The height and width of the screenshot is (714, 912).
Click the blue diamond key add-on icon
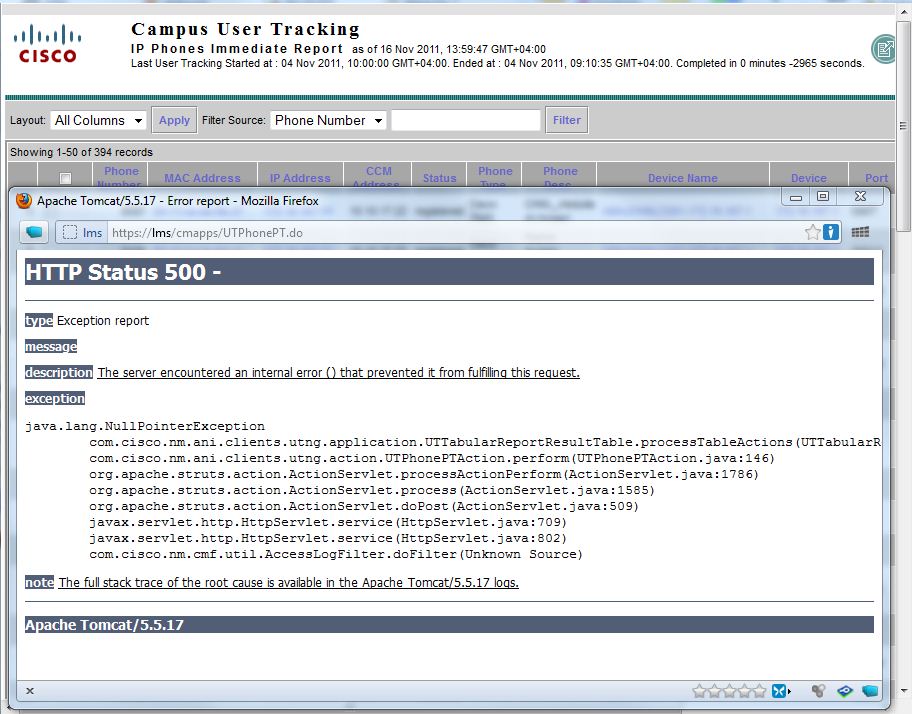point(845,691)
